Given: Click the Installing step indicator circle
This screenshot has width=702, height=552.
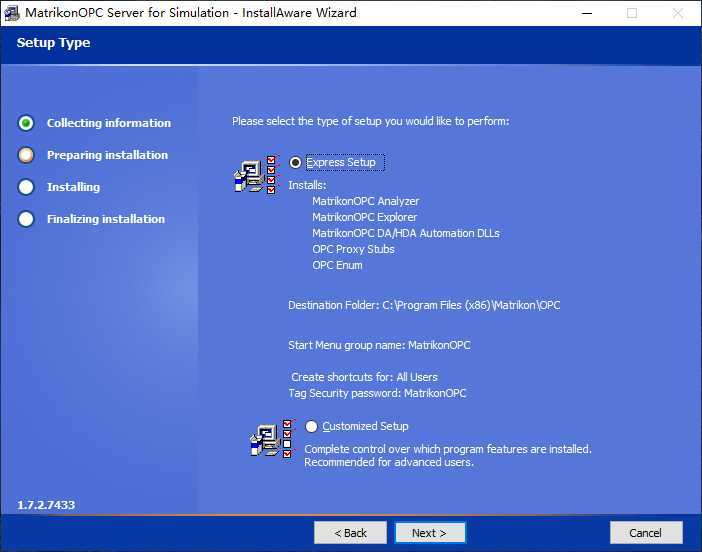Looking at the screenshot, I should 26,187.
